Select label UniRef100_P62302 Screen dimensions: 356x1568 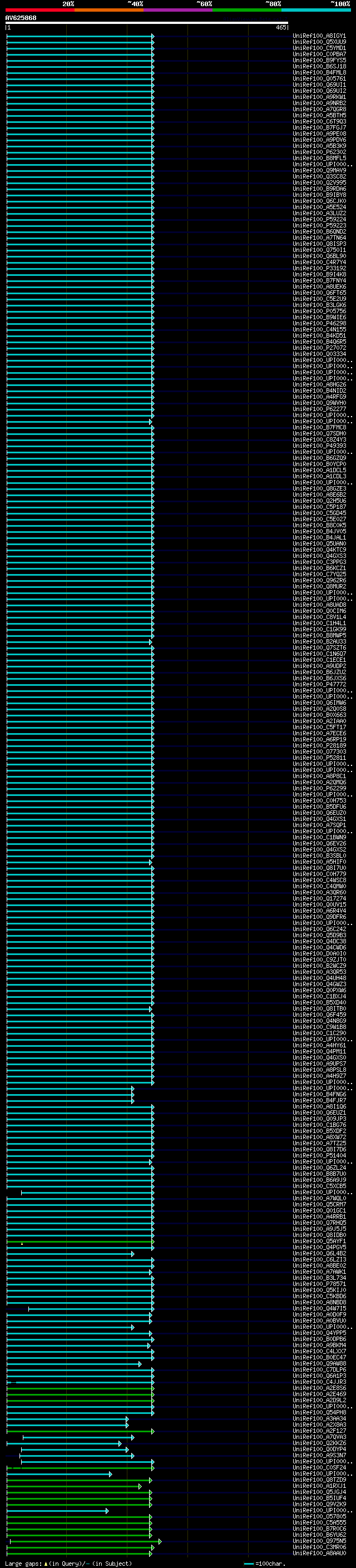click(319, 152)
